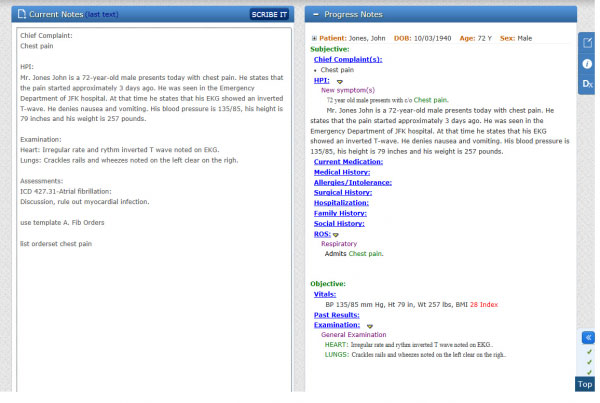Open the Allergies/Intolerance link
Viewport: 600px width, 403px height.
[355, 182]
